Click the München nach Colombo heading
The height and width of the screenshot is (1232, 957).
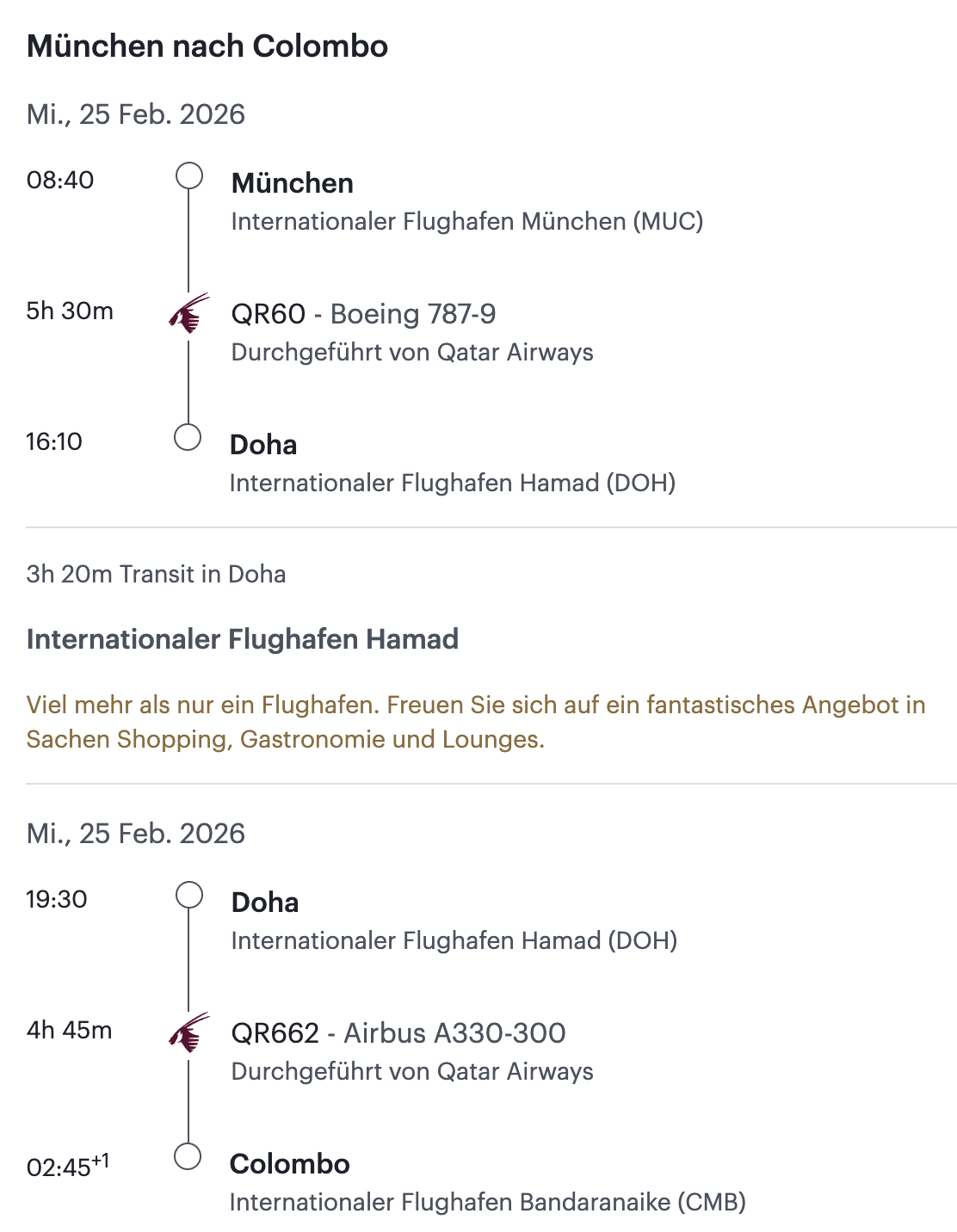point(207,46)
